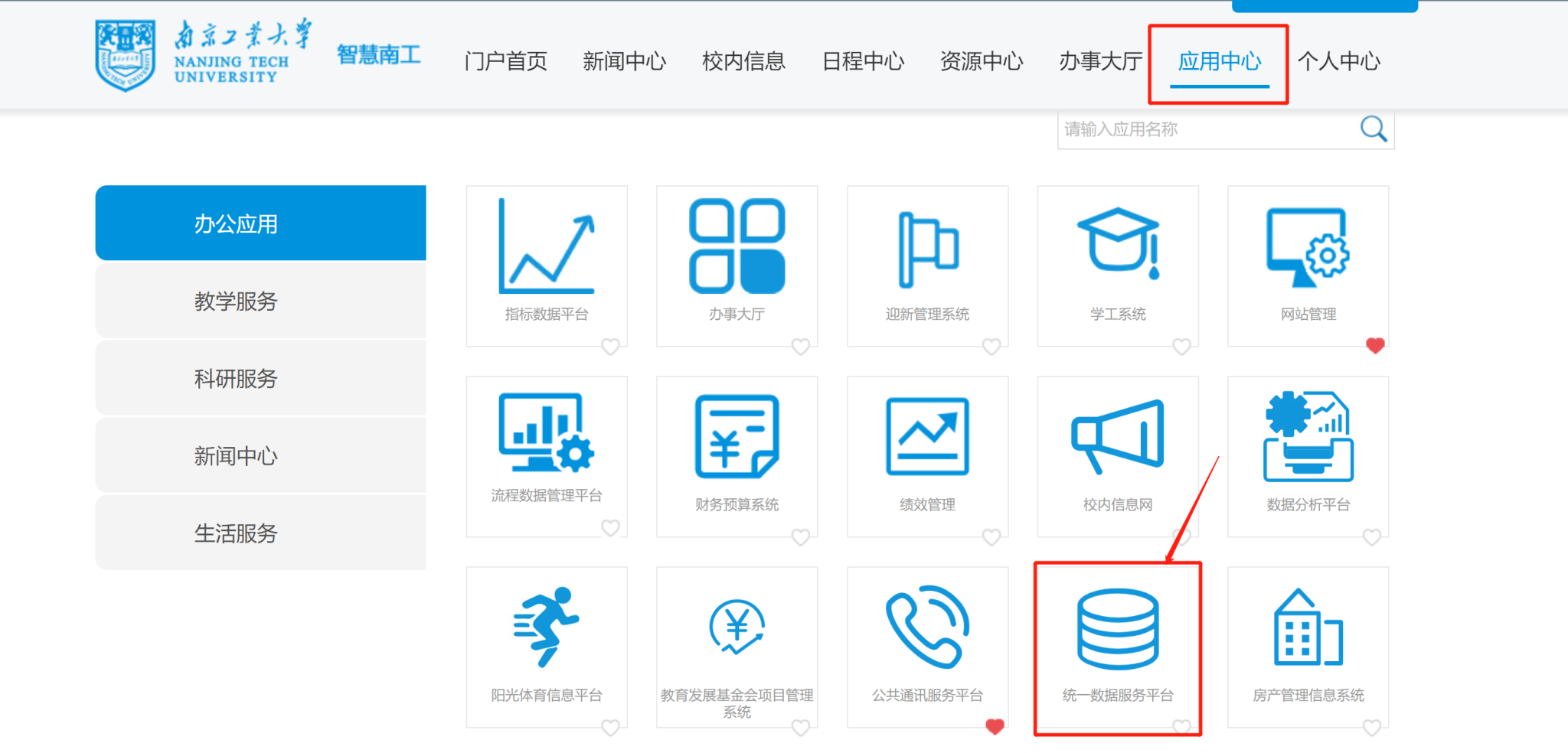Image resolution: width=1568 pixels, height=753 pixels.
Task: Click the 数据分析平台 label
Action: [1308, 504]
